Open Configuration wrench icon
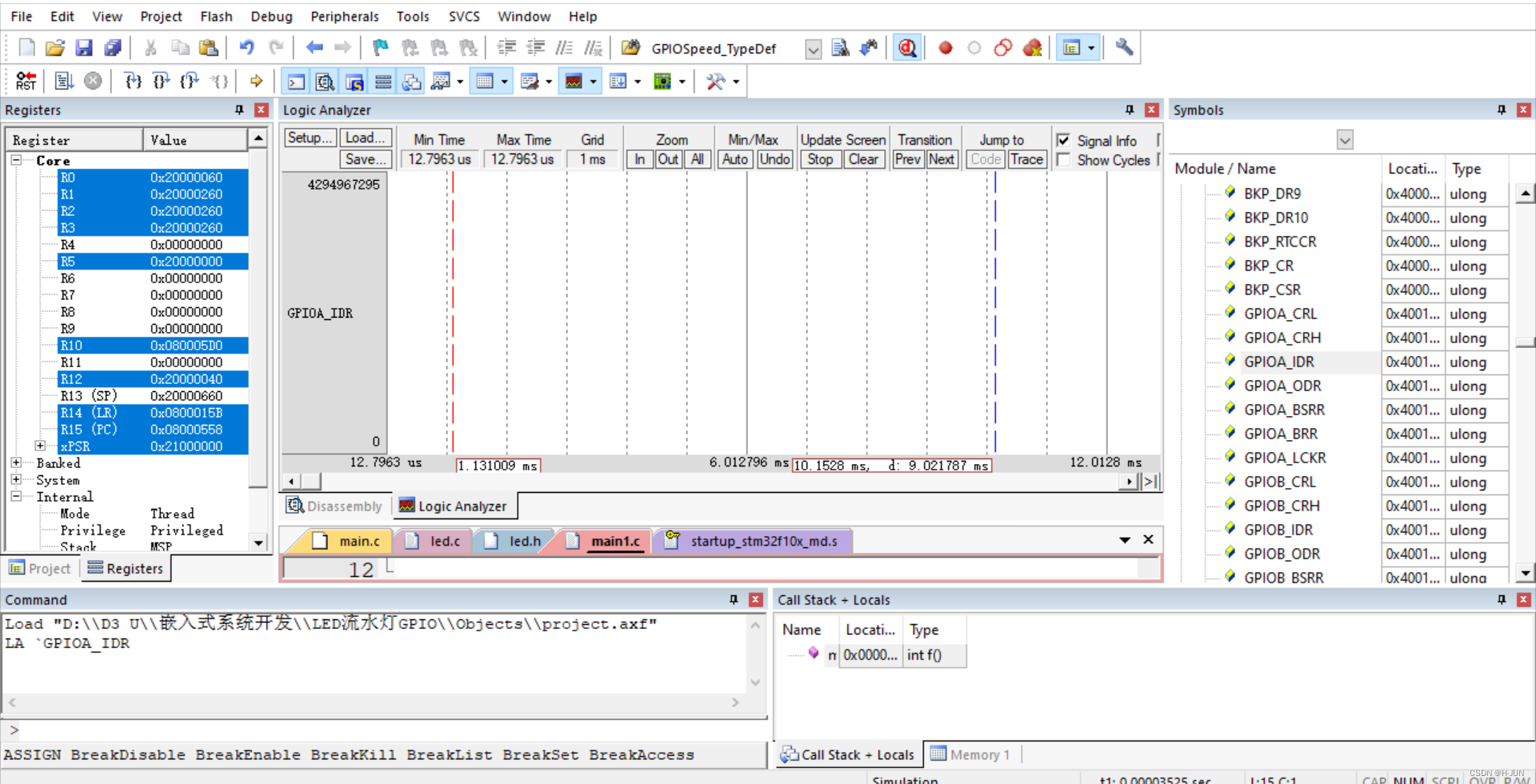This screenshot has width=1536, height=784. point(1124,48)
